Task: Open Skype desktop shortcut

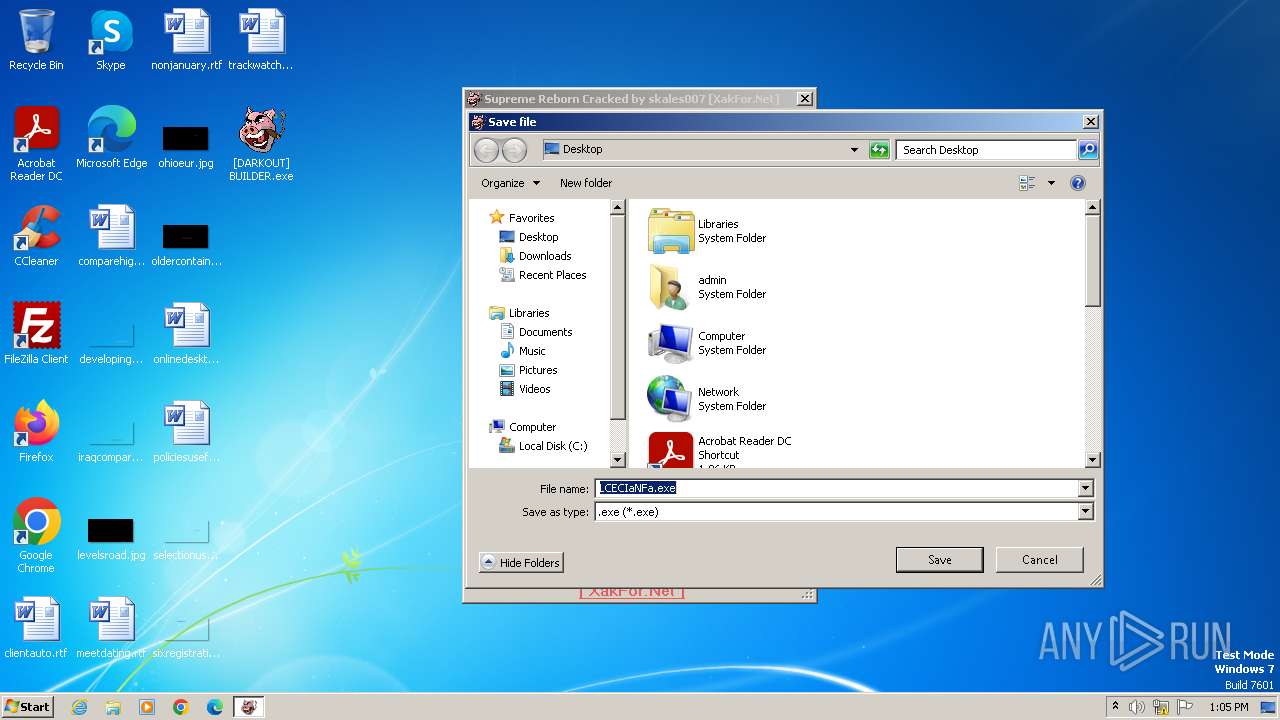Action: coord(110,40)
